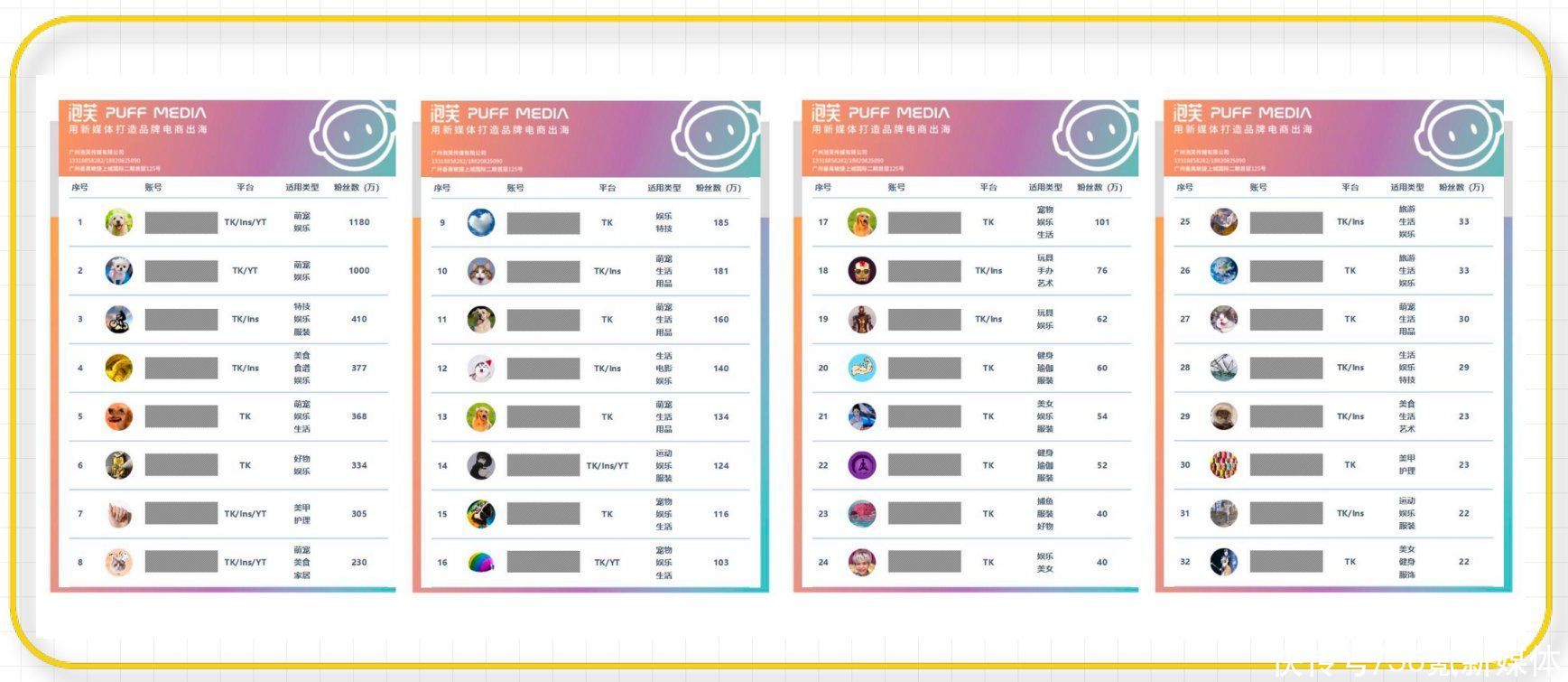Click the 适用类型 header on fourth table
Viewport: 1568px width, 682px height.
tap(1407, 188)
